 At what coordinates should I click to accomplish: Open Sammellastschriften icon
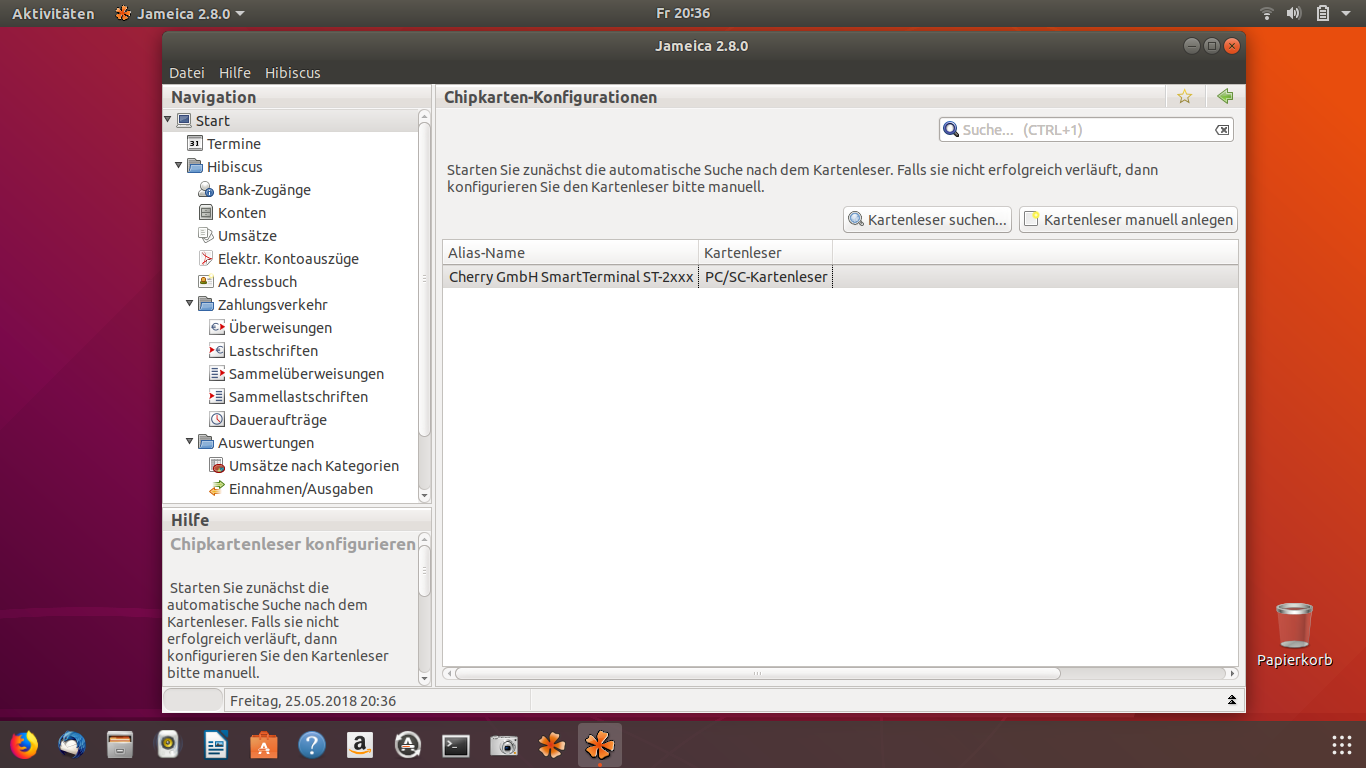217,396
